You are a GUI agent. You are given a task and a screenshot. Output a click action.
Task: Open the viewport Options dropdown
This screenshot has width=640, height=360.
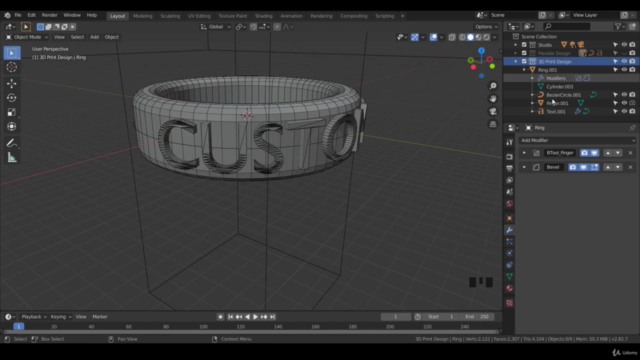coord(486,27)
